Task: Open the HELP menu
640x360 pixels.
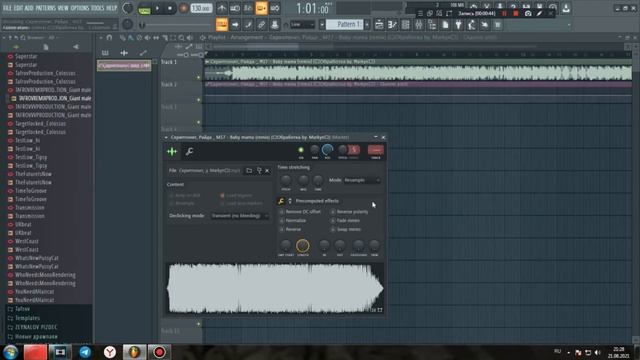Action: [111, 8]
